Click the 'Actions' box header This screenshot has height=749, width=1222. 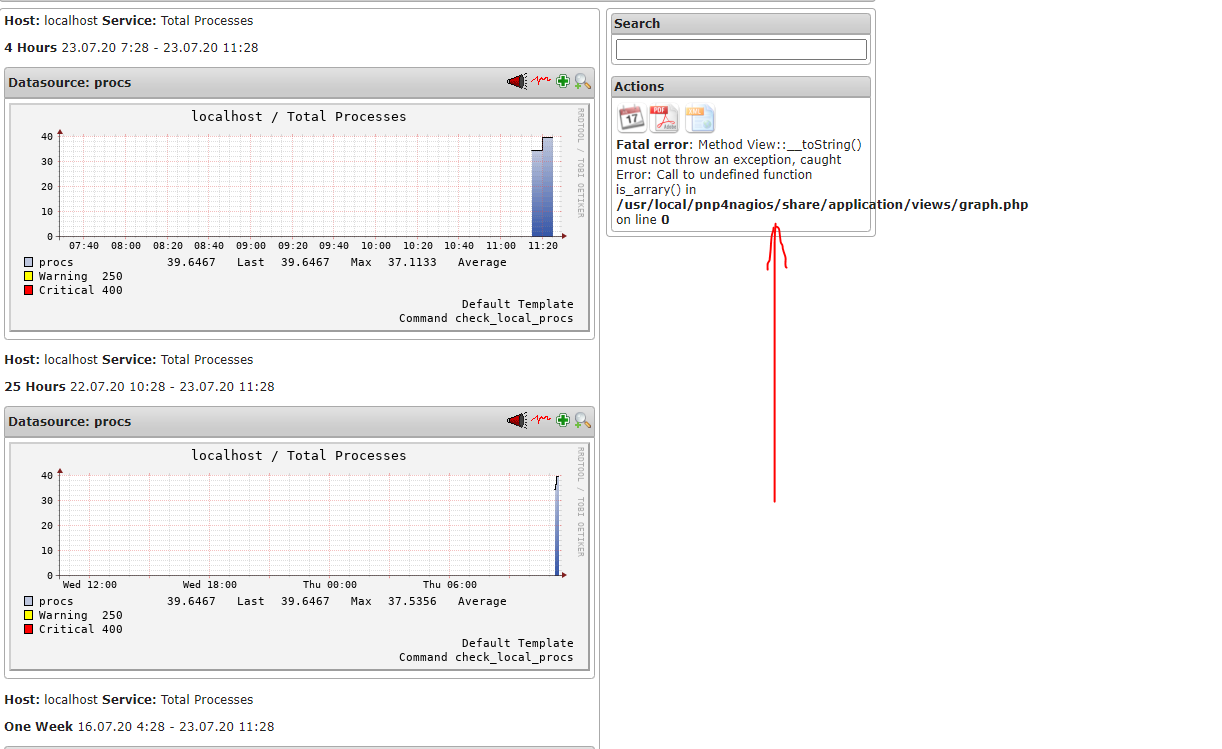tap(741, 87)
